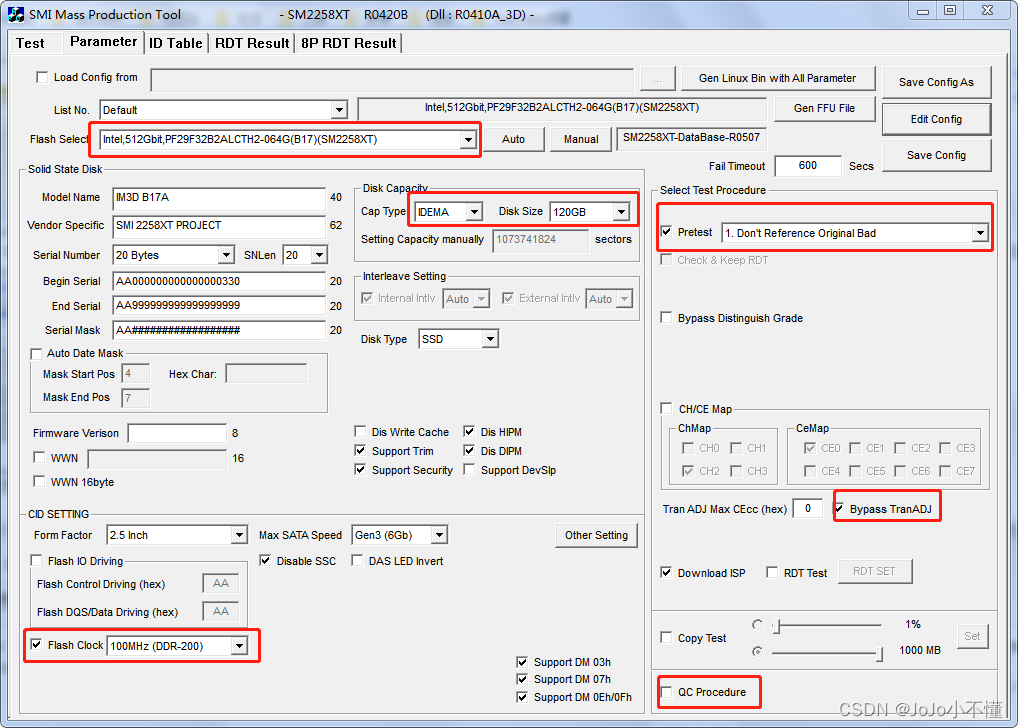Click the Firmware Version input field
Screen dimensions: 1018x728
177,433
